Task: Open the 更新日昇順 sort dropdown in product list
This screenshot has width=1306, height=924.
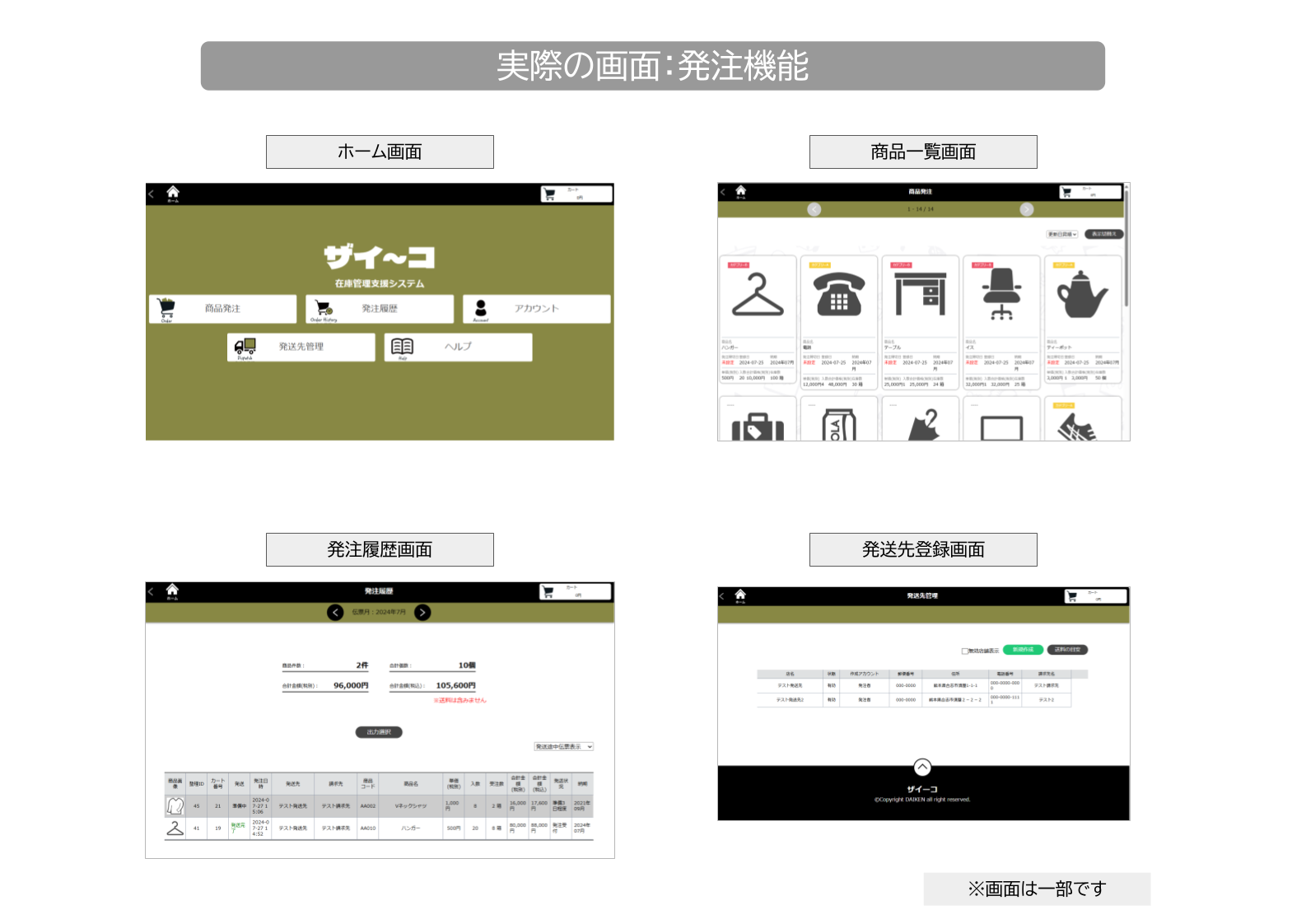Action: click(x=1062, y=235)
